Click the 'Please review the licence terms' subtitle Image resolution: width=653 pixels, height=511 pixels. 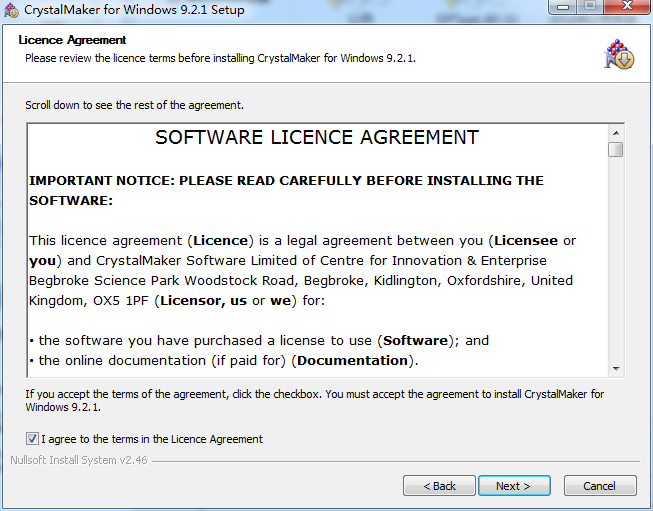(x=220, y=58)
